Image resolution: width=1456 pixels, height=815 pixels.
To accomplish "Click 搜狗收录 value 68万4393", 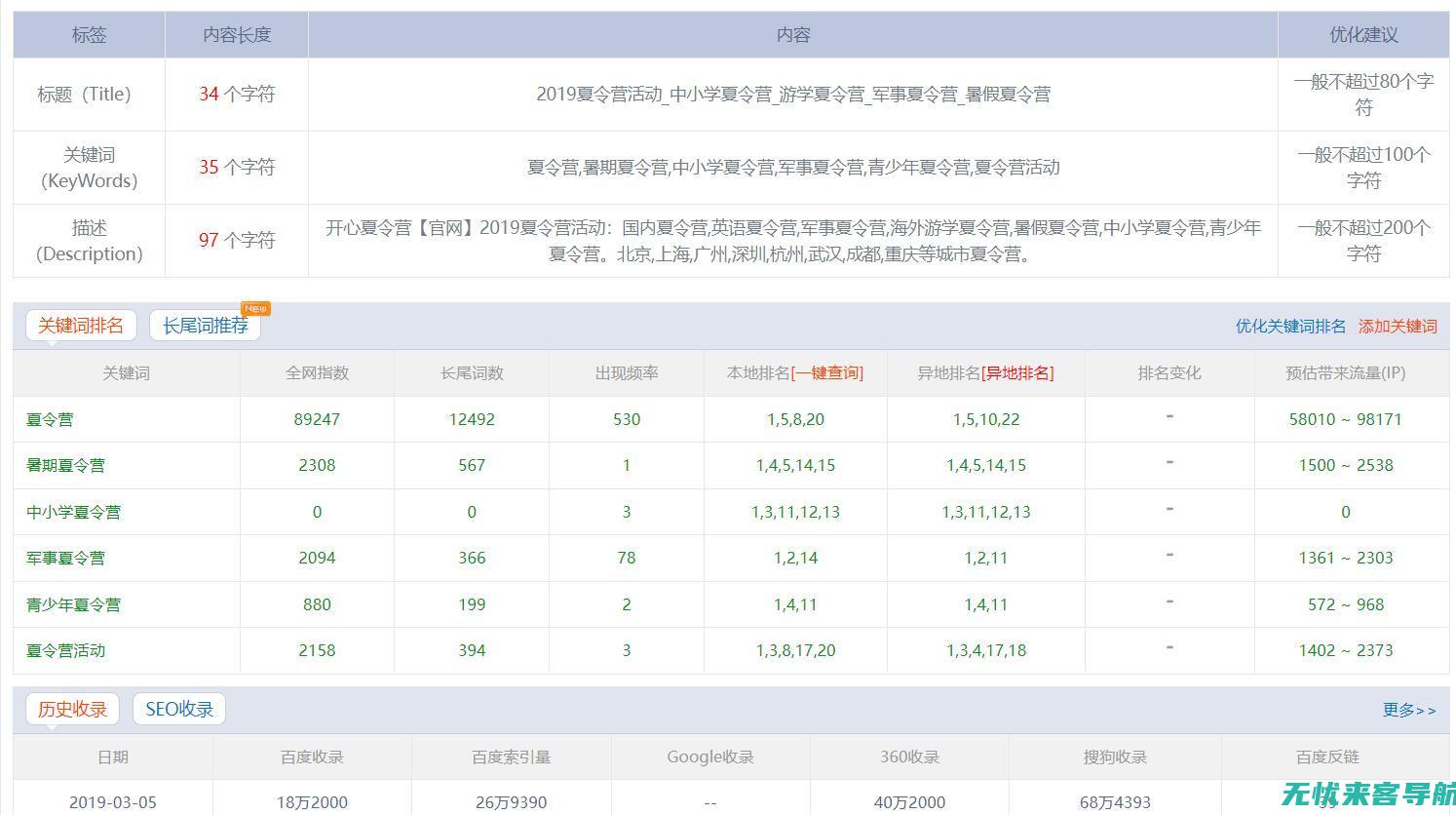I will [1115, 803].
